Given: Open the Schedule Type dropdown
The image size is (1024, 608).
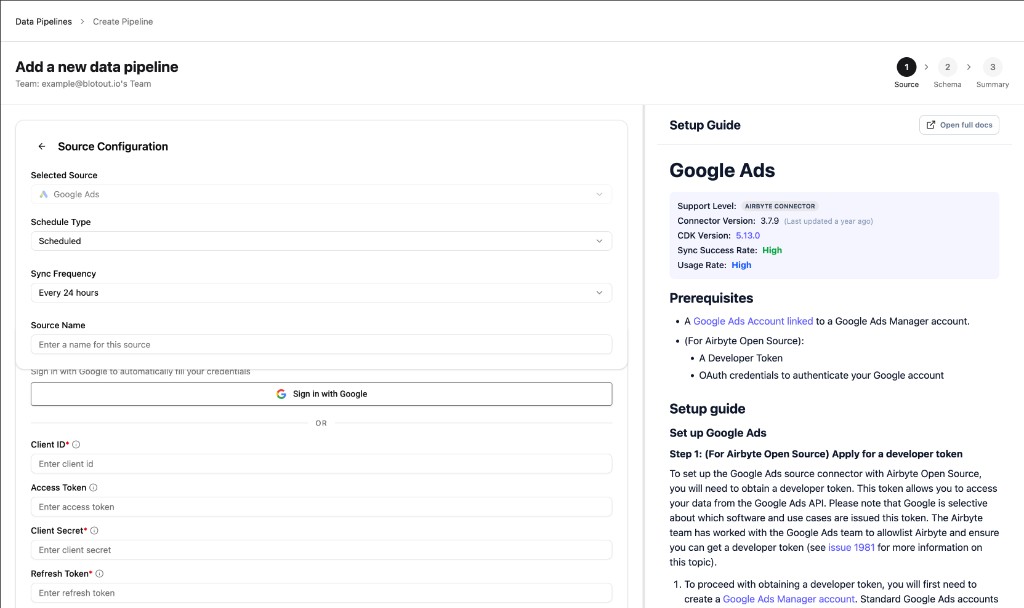Looking at the screenshot, I should 321,241.
